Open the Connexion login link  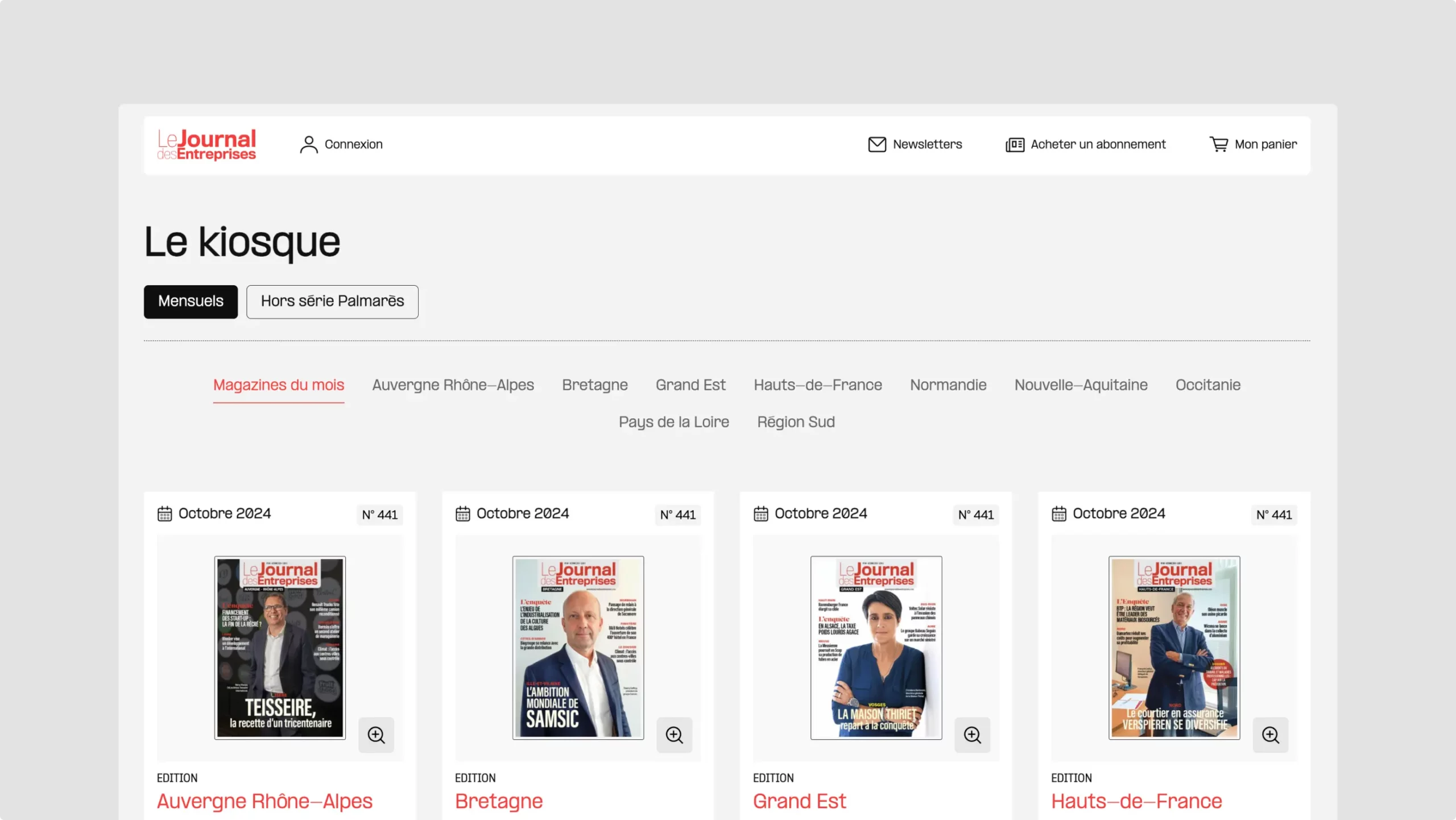(x=353, y=145)
